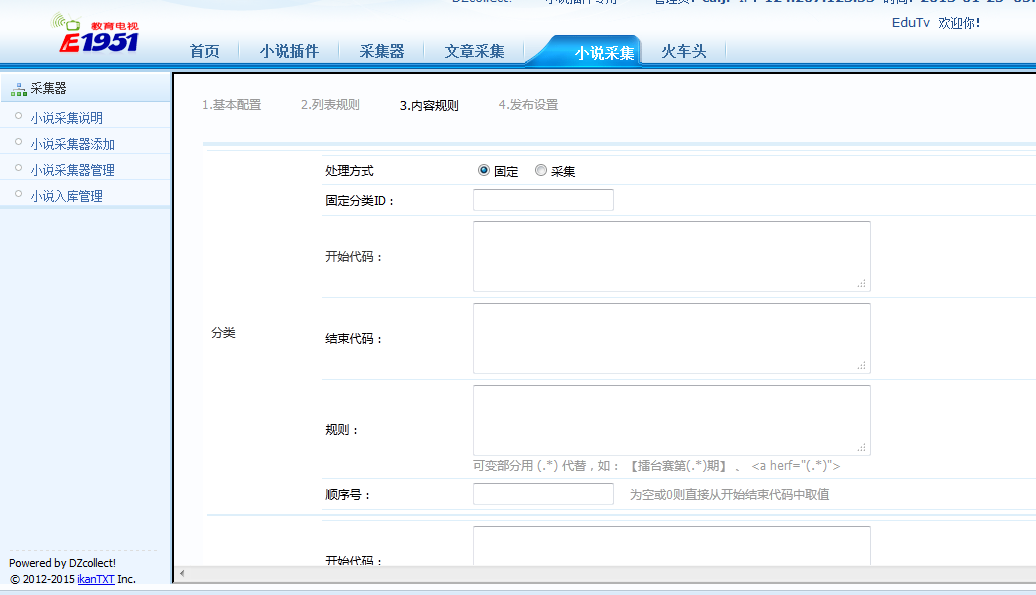Switch to the 采集器 top tab
The height and width of the screenshot is (595, 1036).
tap(382, 51)
